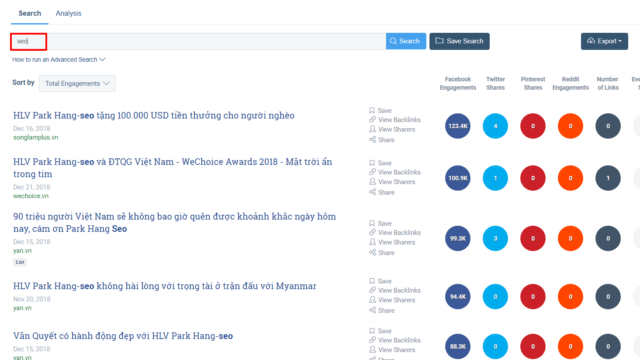View Backlinks for the Văn Quyết article

pos(395,340)
